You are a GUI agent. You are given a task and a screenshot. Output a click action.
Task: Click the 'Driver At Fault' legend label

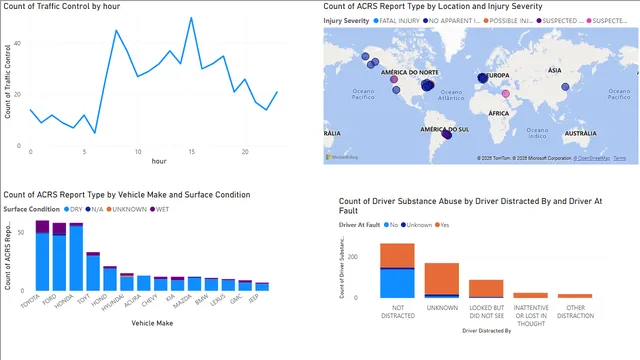(x=359, y=225)
